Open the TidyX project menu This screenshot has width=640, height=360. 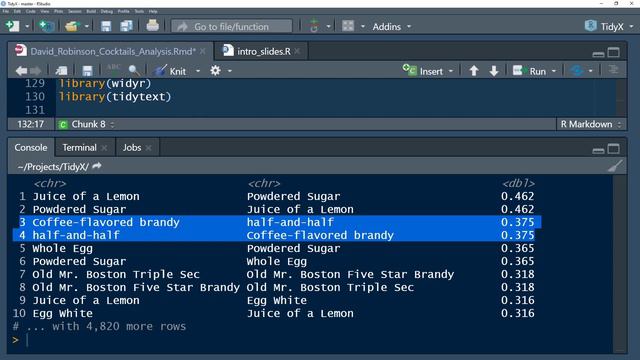coord(609,27)
